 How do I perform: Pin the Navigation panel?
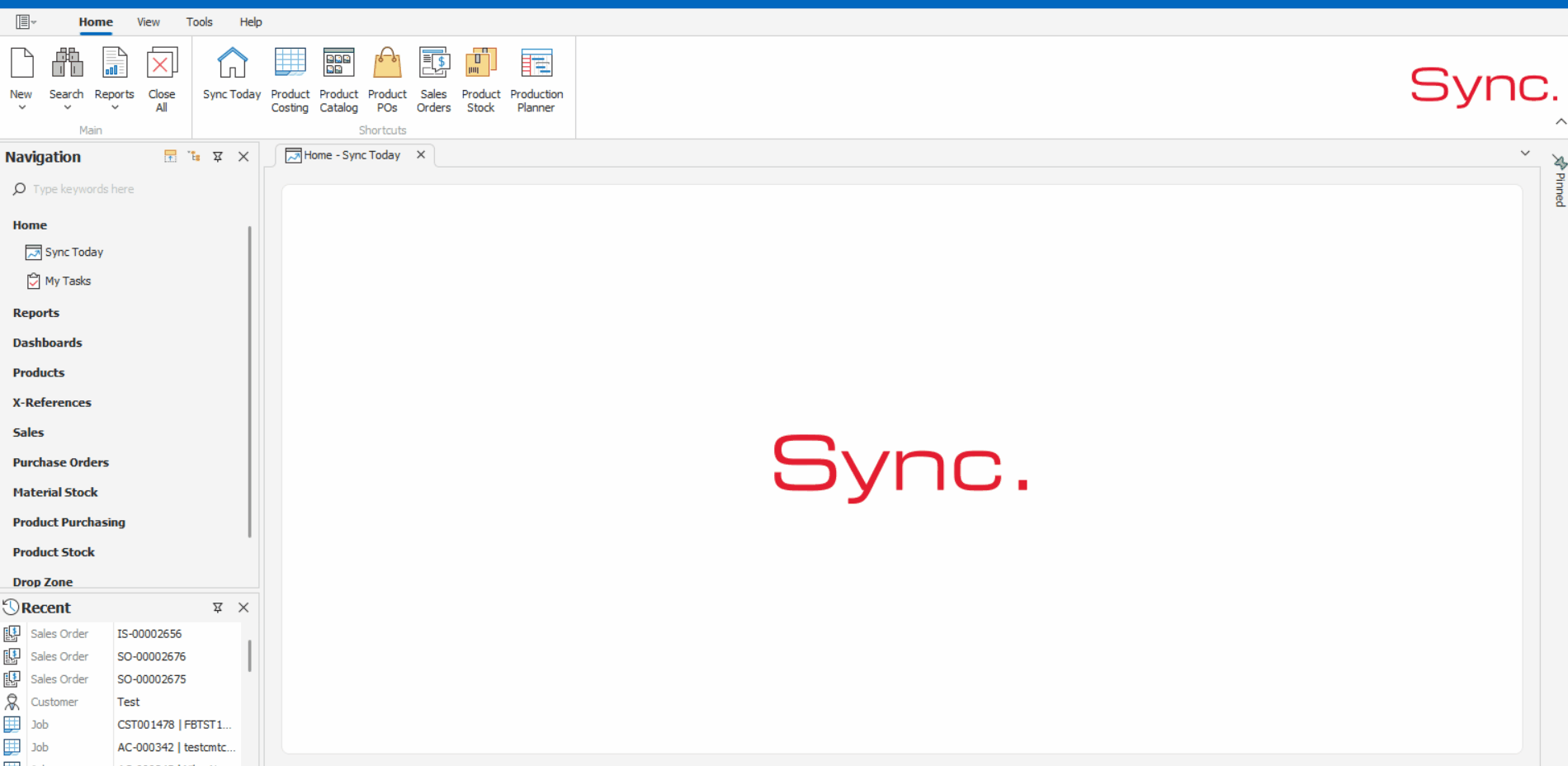click(x=218, y=157)
